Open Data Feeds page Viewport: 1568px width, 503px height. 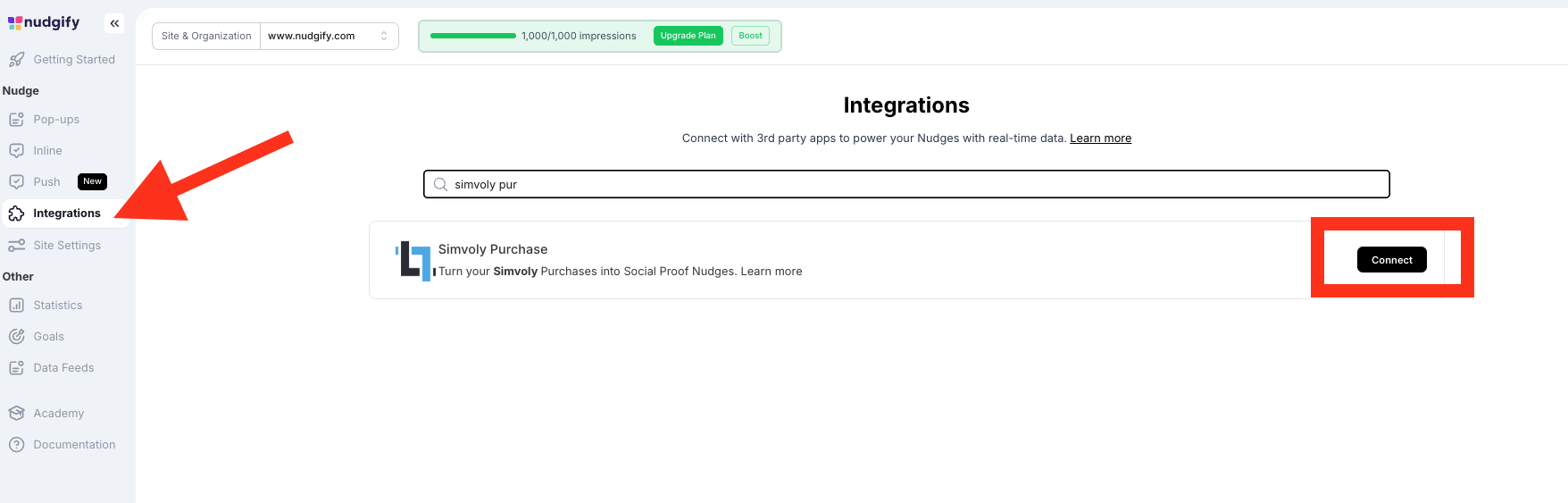pos(63,368)
